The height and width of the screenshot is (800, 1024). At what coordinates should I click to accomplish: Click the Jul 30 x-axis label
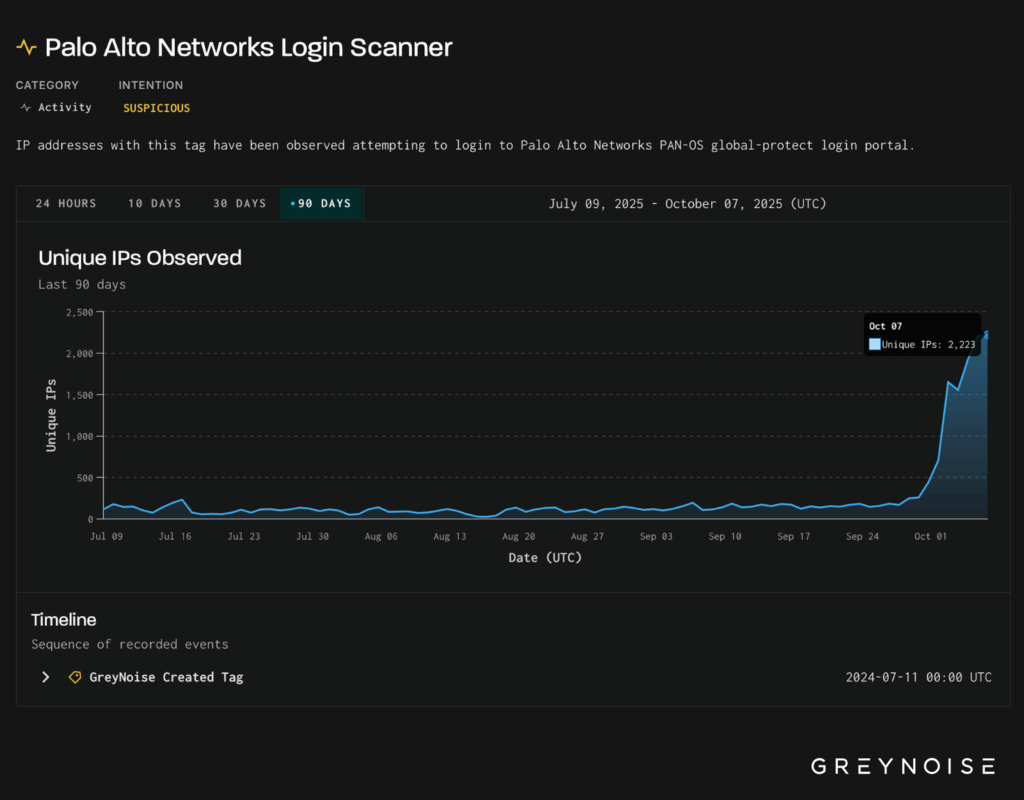[x=312, y=536]
